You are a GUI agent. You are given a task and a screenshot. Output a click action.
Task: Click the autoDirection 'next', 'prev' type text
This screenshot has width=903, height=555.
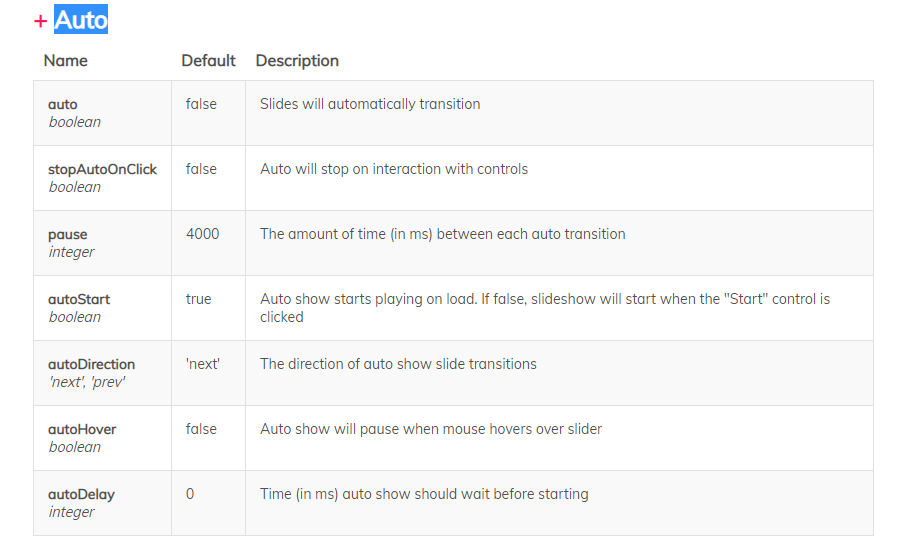tap(87, 382)
